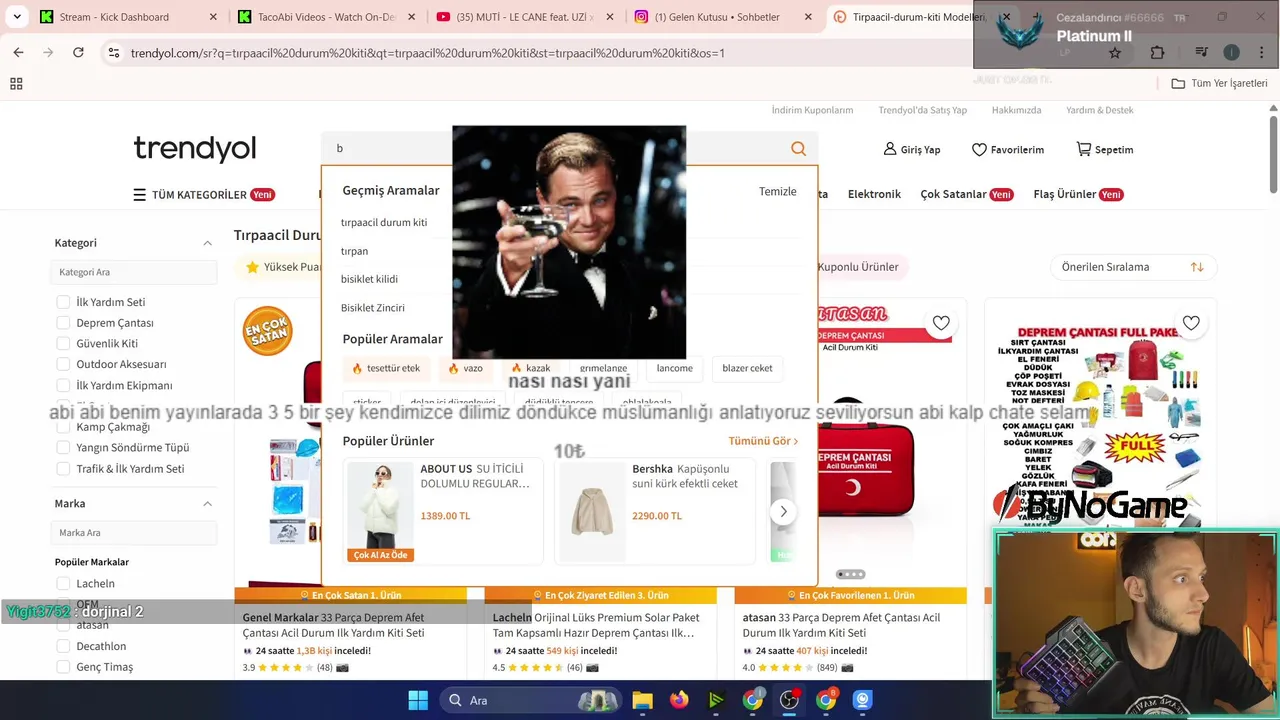The height and width of the screenshot is (720, 1280).
Task: Click sort arrows icon beside Önerilen Sıralama
Action: [x=1197, y=267]
